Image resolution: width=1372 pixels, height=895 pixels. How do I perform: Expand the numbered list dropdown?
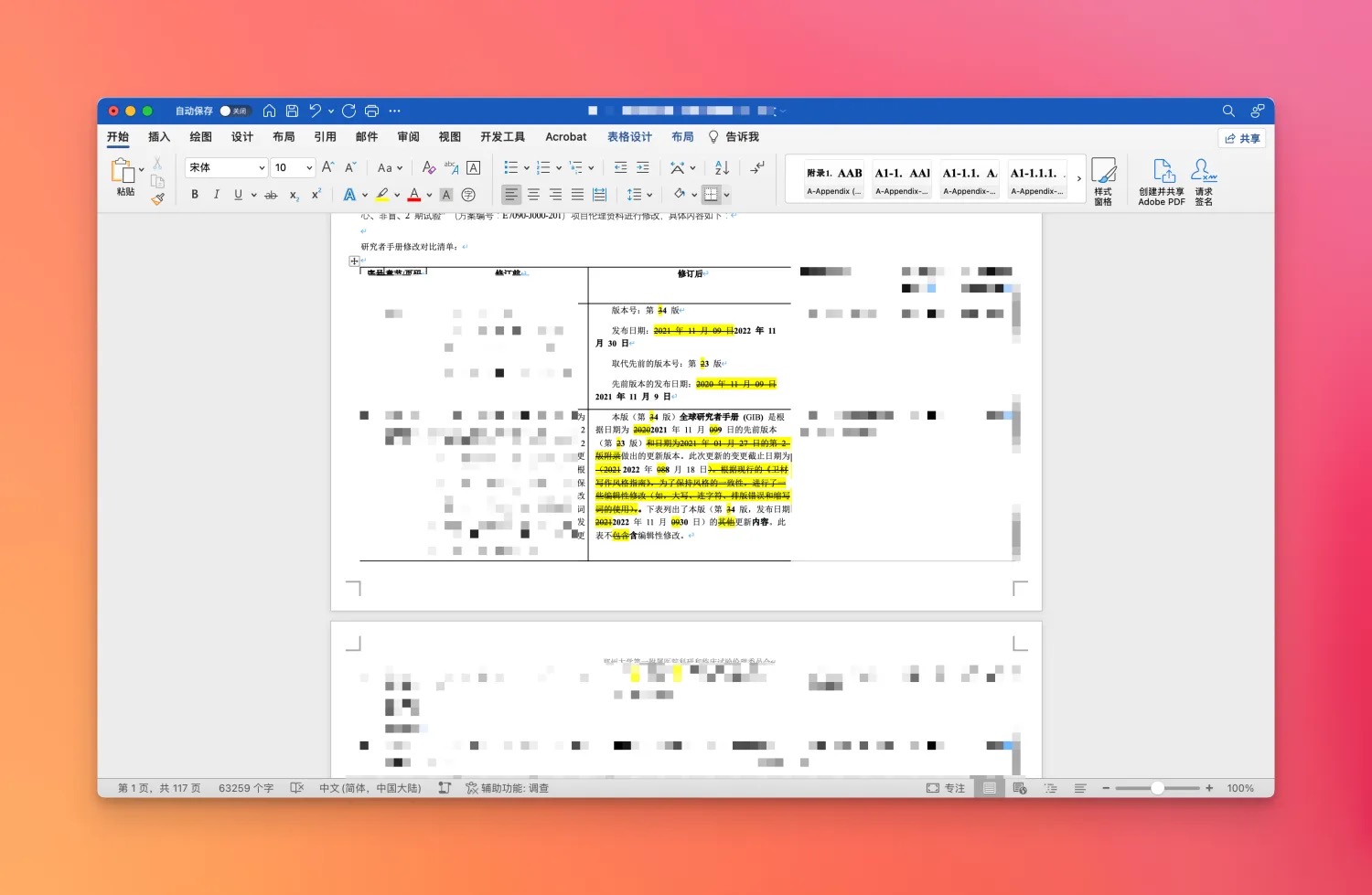559,167
